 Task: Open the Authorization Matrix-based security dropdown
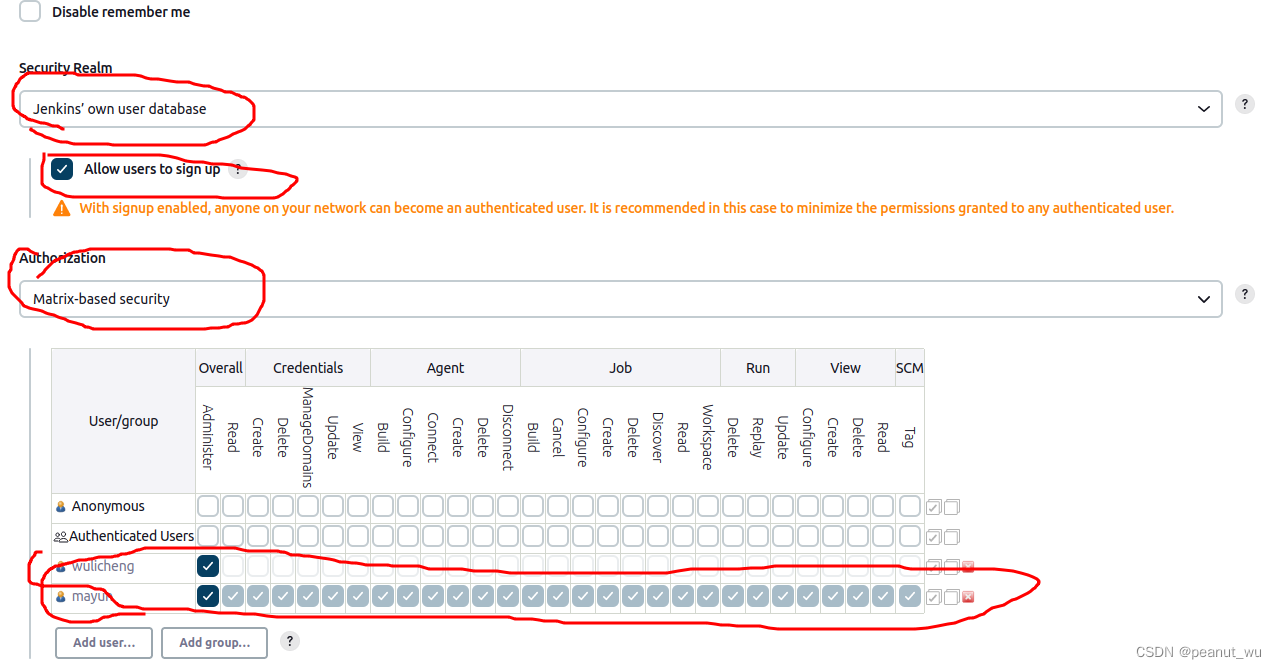(x=620, y=299)
